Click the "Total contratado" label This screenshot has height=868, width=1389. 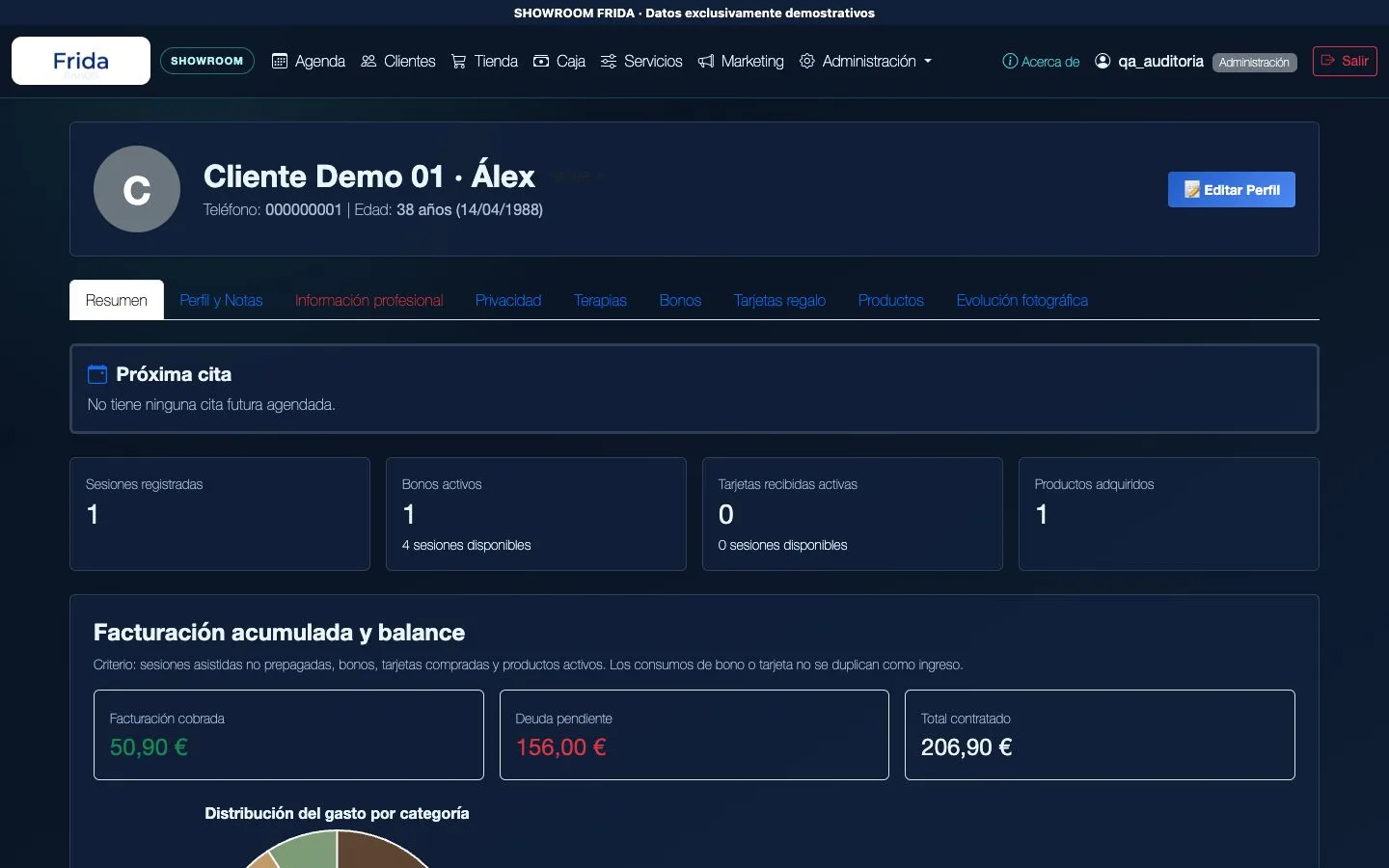tap(966, 719)
